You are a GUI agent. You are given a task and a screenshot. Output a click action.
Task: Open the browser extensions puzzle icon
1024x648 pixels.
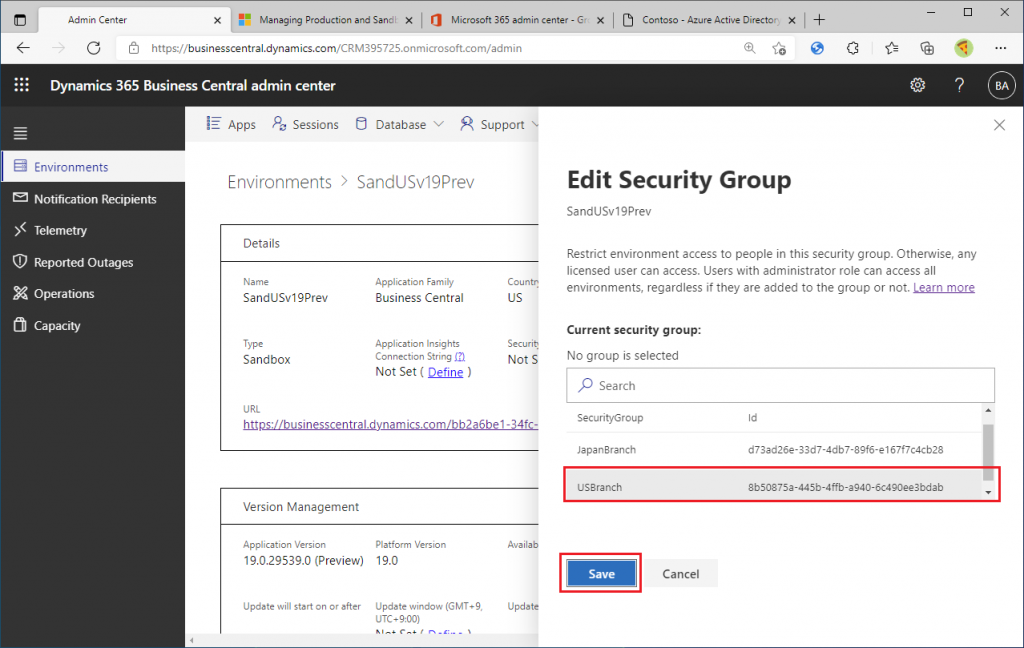pos(853,48)
